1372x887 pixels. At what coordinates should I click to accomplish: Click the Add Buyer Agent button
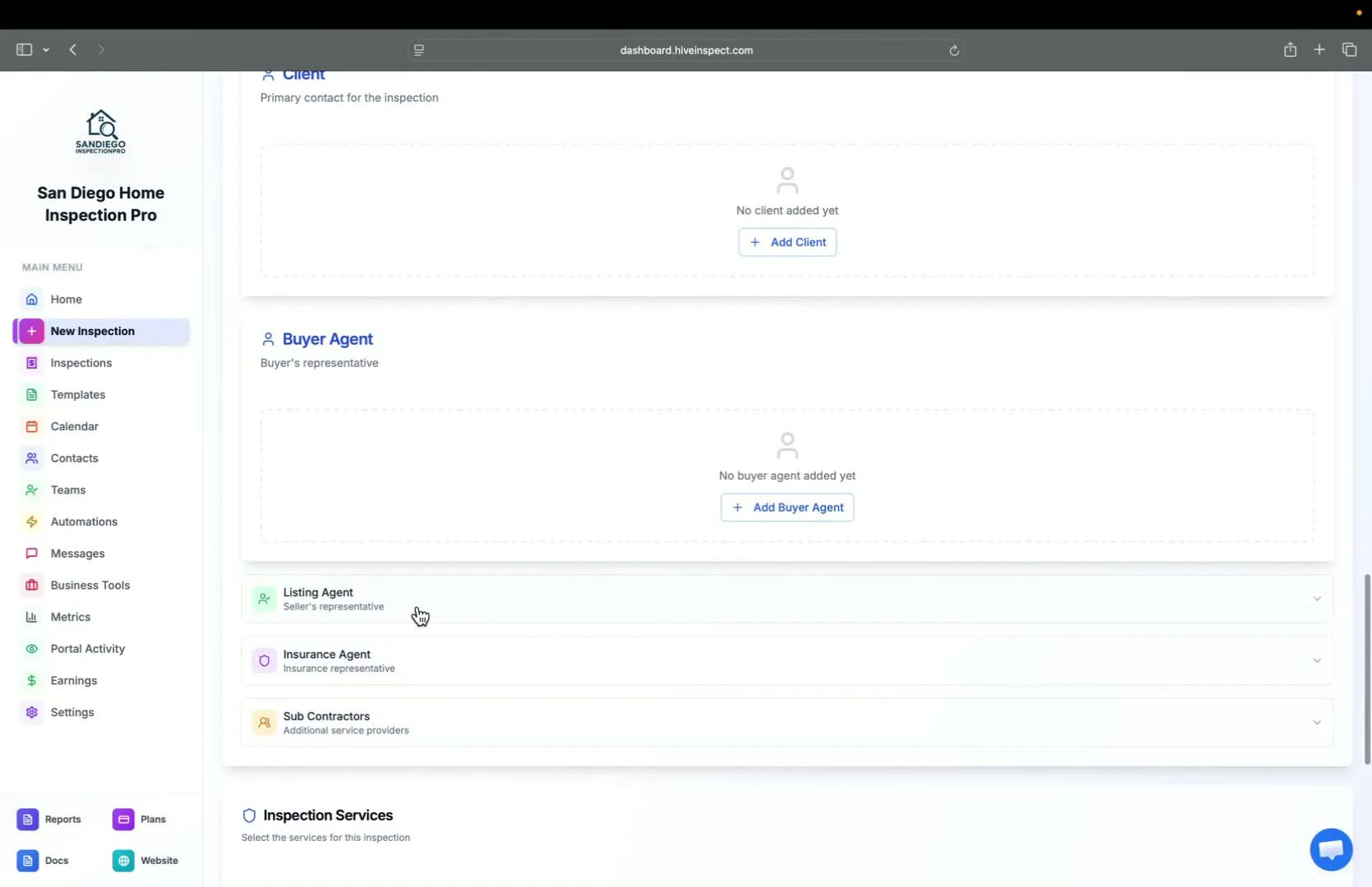[x=786, y=507]
